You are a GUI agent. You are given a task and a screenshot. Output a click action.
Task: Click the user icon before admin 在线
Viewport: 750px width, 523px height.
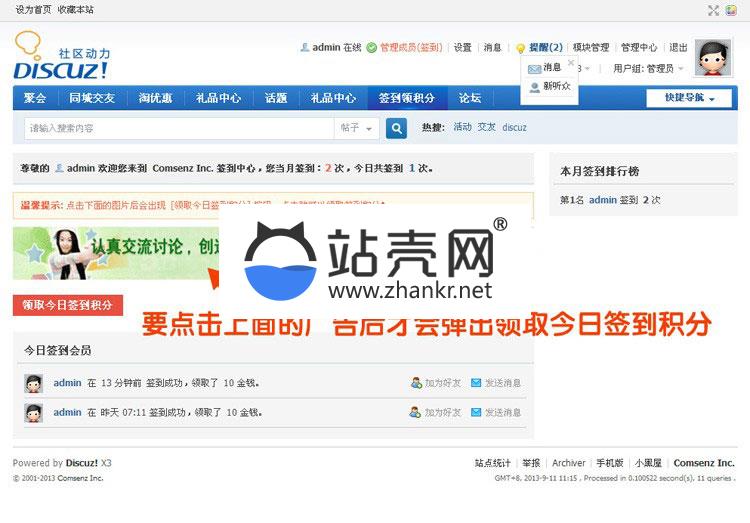coord(305,47)
